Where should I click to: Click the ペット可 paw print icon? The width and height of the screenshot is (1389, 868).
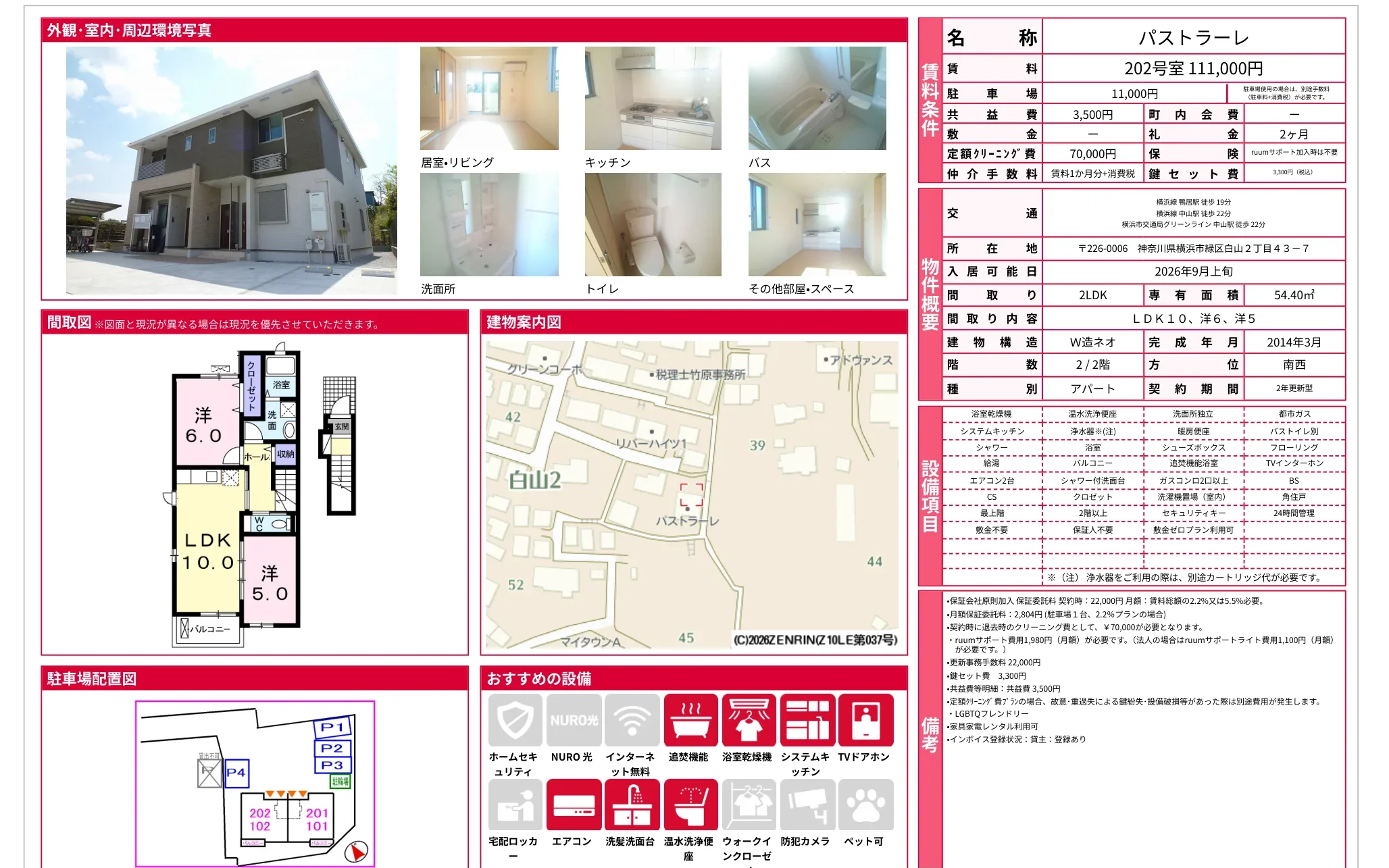865,805
